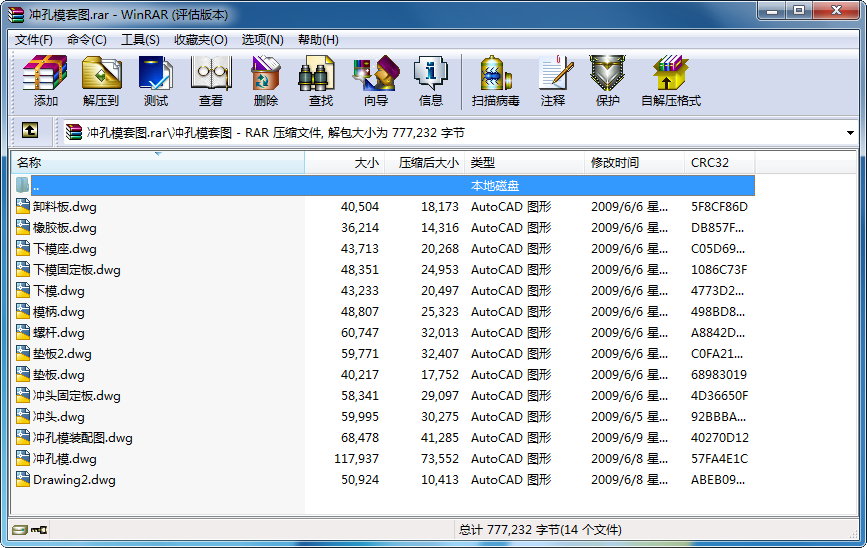Click the file icon of 下模座.dwg

pyautogui.click(x=23, y=248)
